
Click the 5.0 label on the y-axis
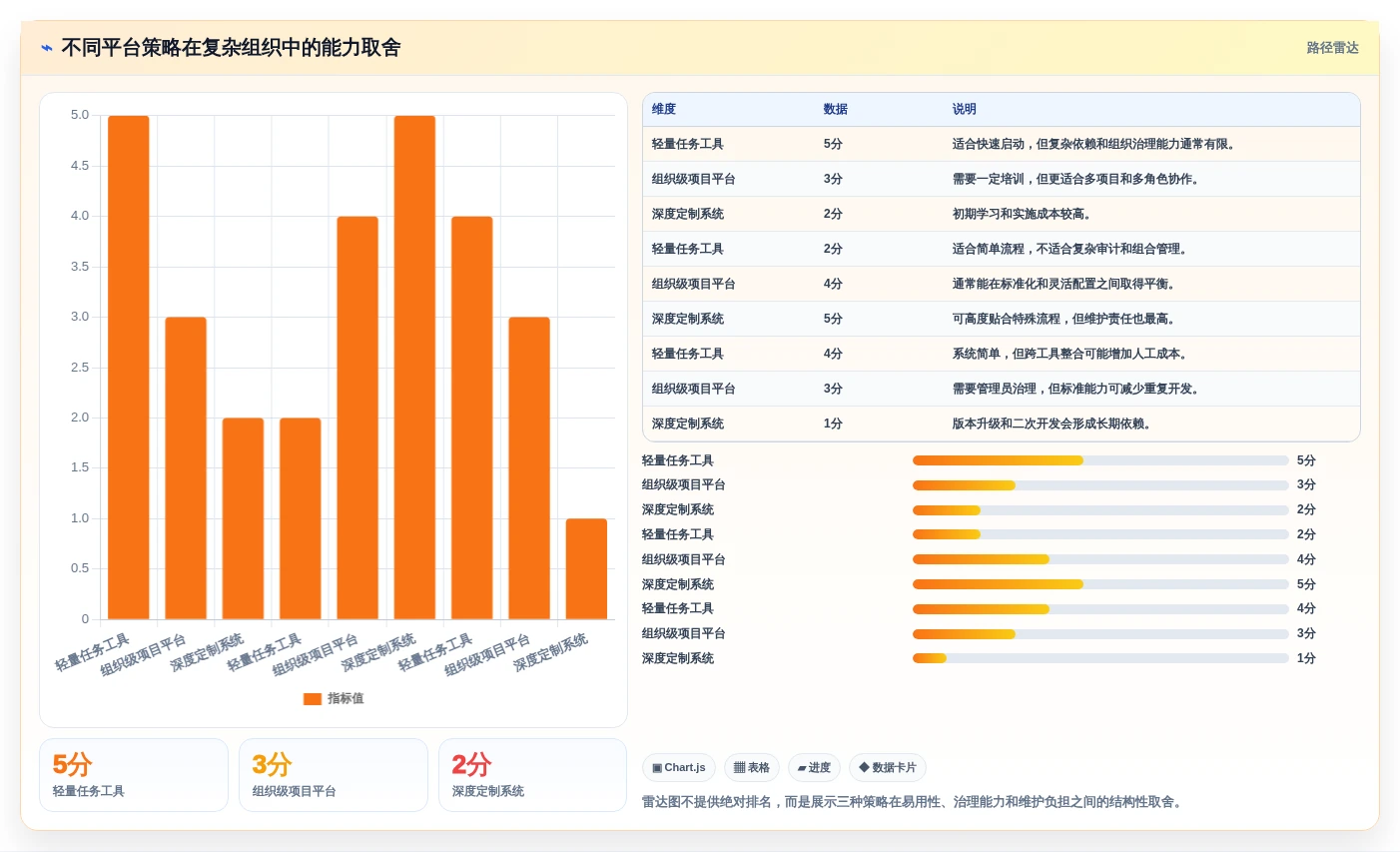click(80, 115)
